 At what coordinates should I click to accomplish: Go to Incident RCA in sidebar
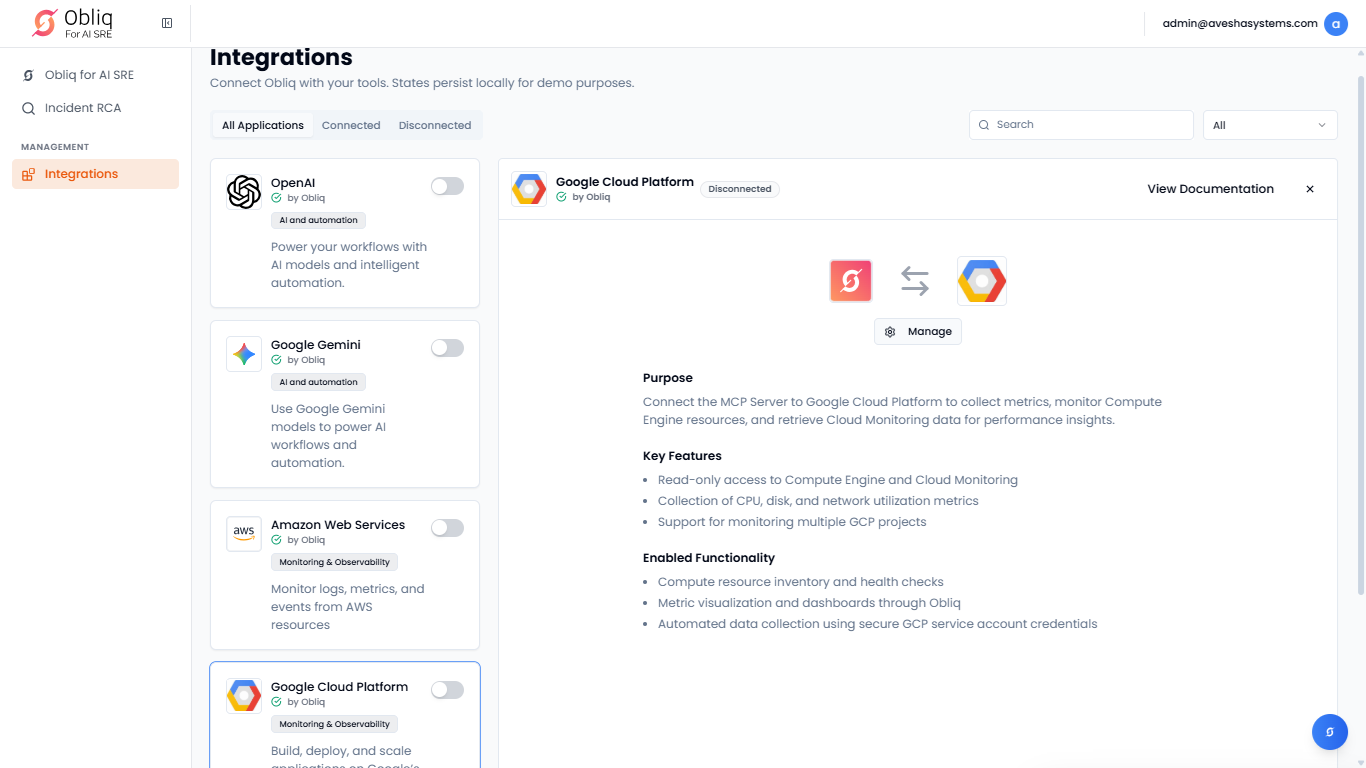pyautogui.click(x=82, y=108)
